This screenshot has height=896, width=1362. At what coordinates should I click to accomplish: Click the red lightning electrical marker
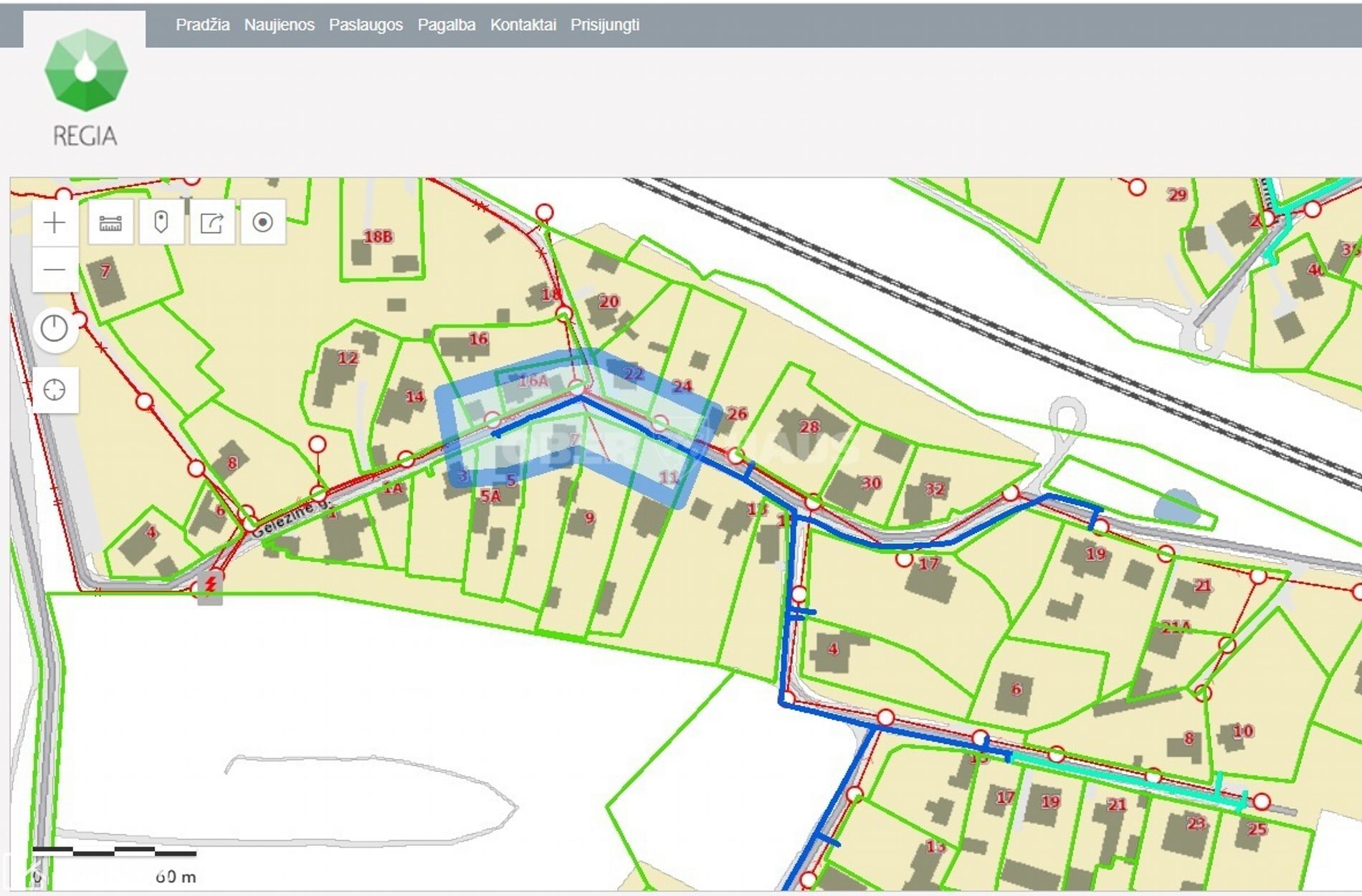pyautogui.click(x=210, y=584)
